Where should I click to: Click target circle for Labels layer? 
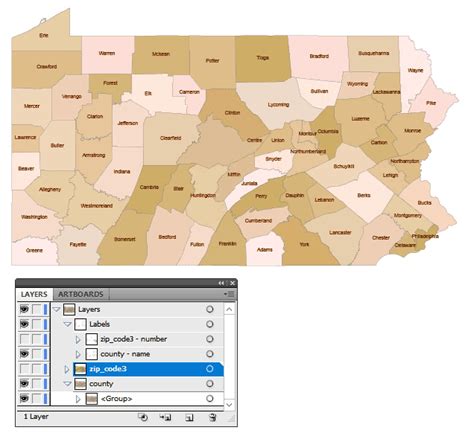[x=210, y=324]
